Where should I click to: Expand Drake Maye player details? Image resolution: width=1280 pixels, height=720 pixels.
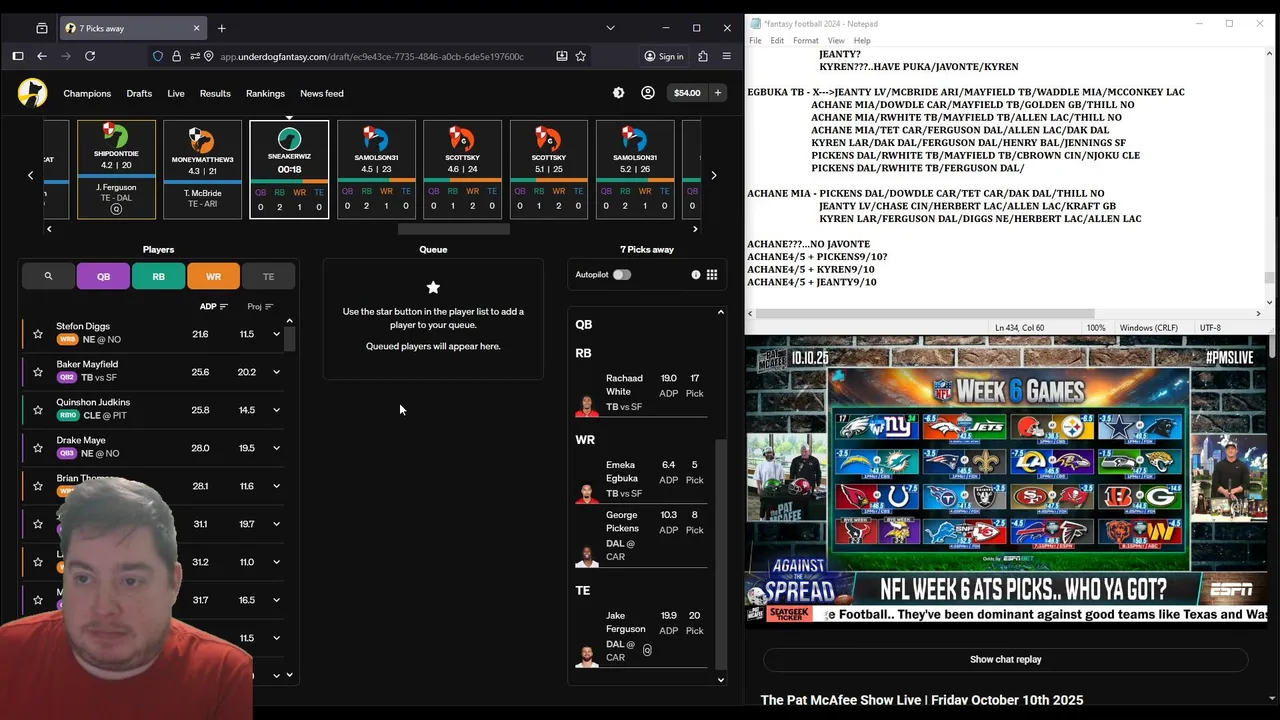pyautogui.click(x=277, y=448)
